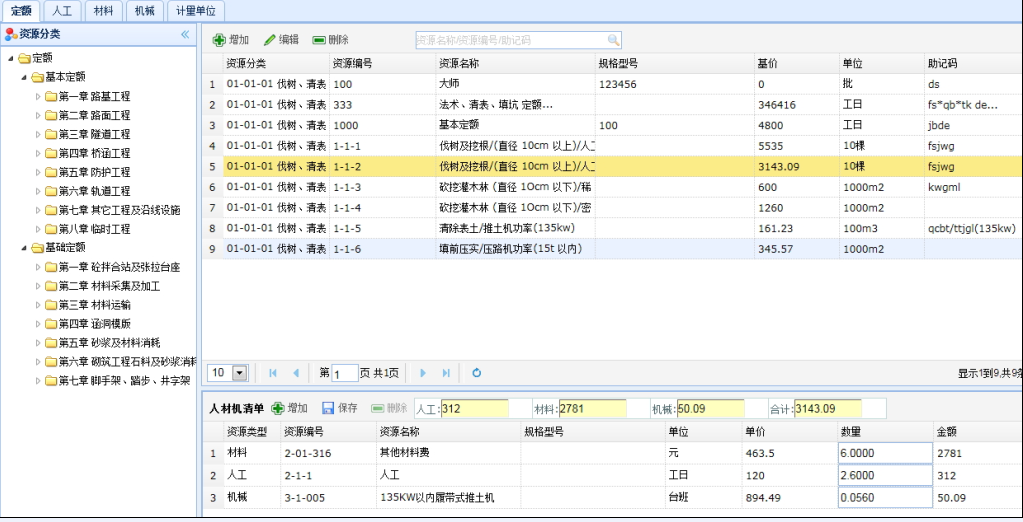Edit quantity cell 2.6000 for 人工 row
The height and width of the screenshot is (522, 1023).
885,475
